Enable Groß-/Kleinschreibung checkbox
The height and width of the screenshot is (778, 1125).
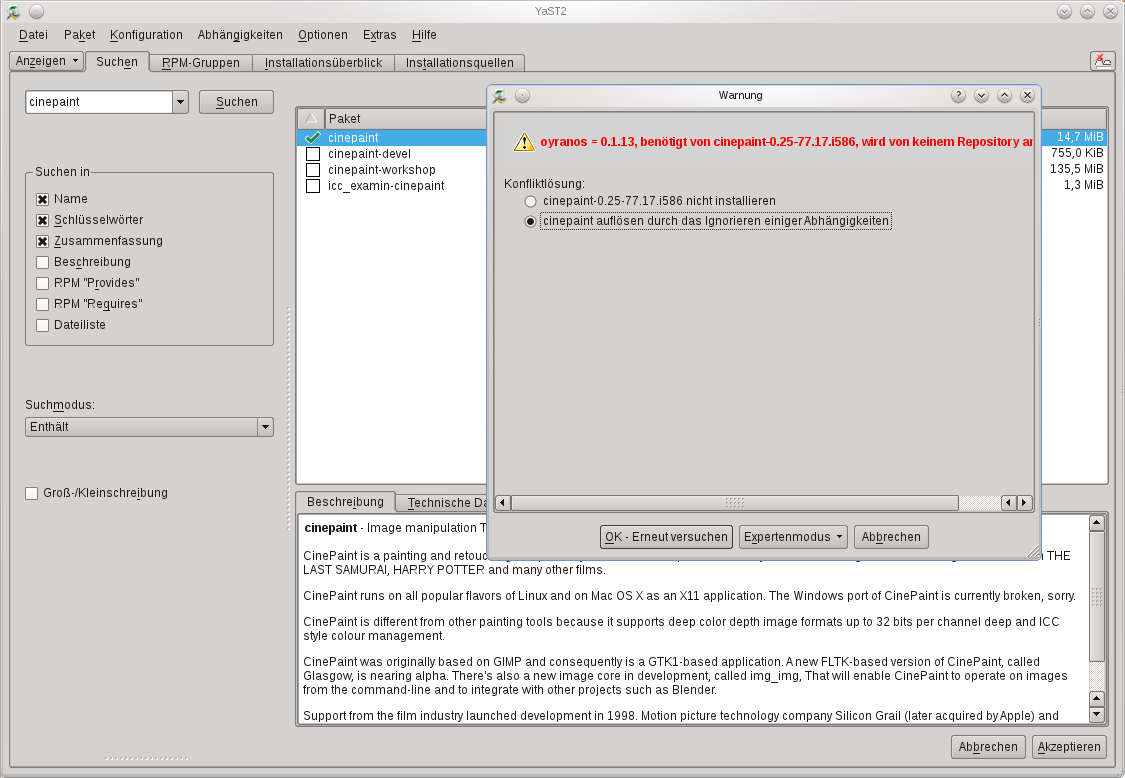(x=32, y=493)
